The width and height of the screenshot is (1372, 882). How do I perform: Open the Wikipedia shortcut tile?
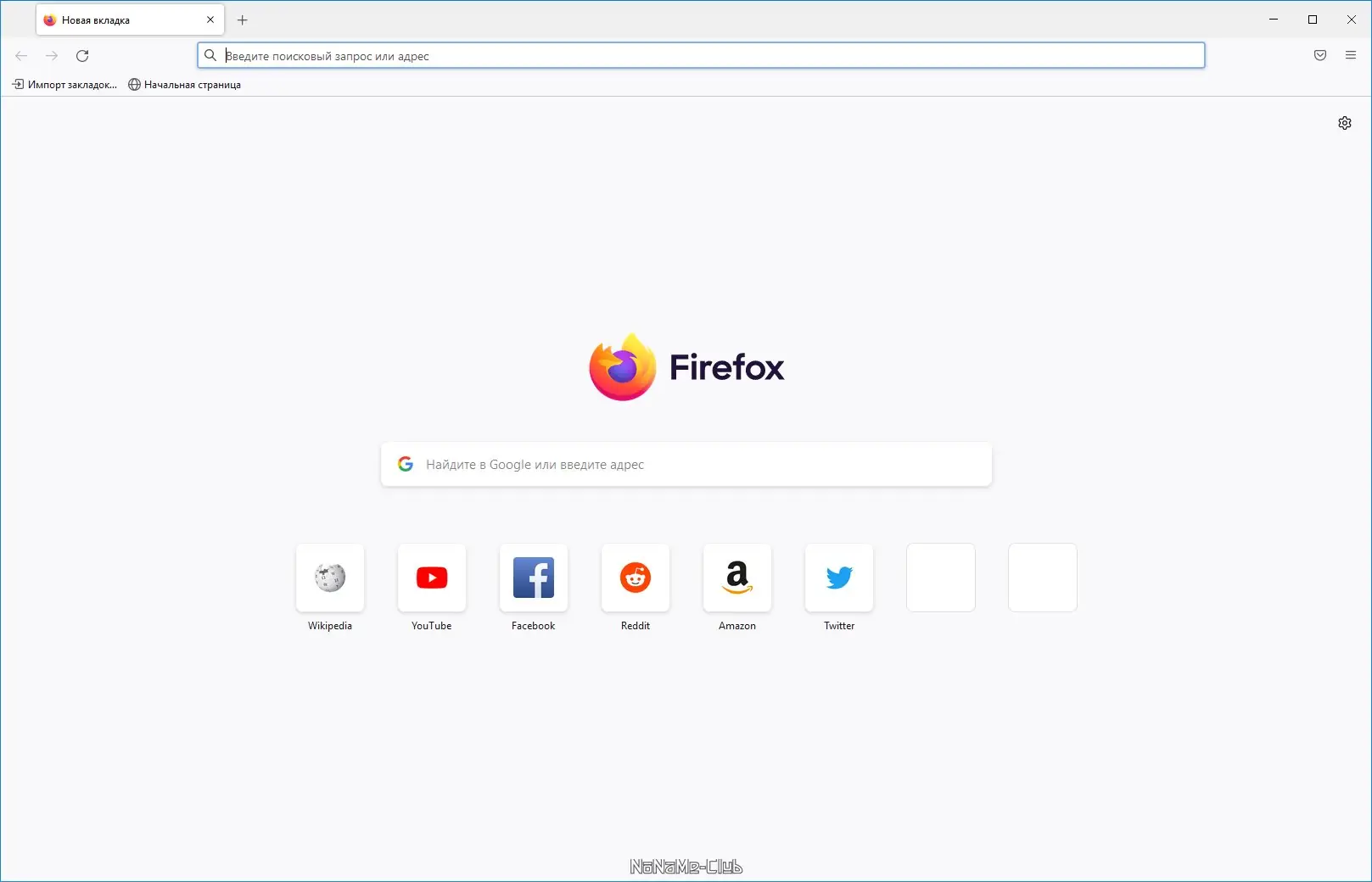point(329,578)
